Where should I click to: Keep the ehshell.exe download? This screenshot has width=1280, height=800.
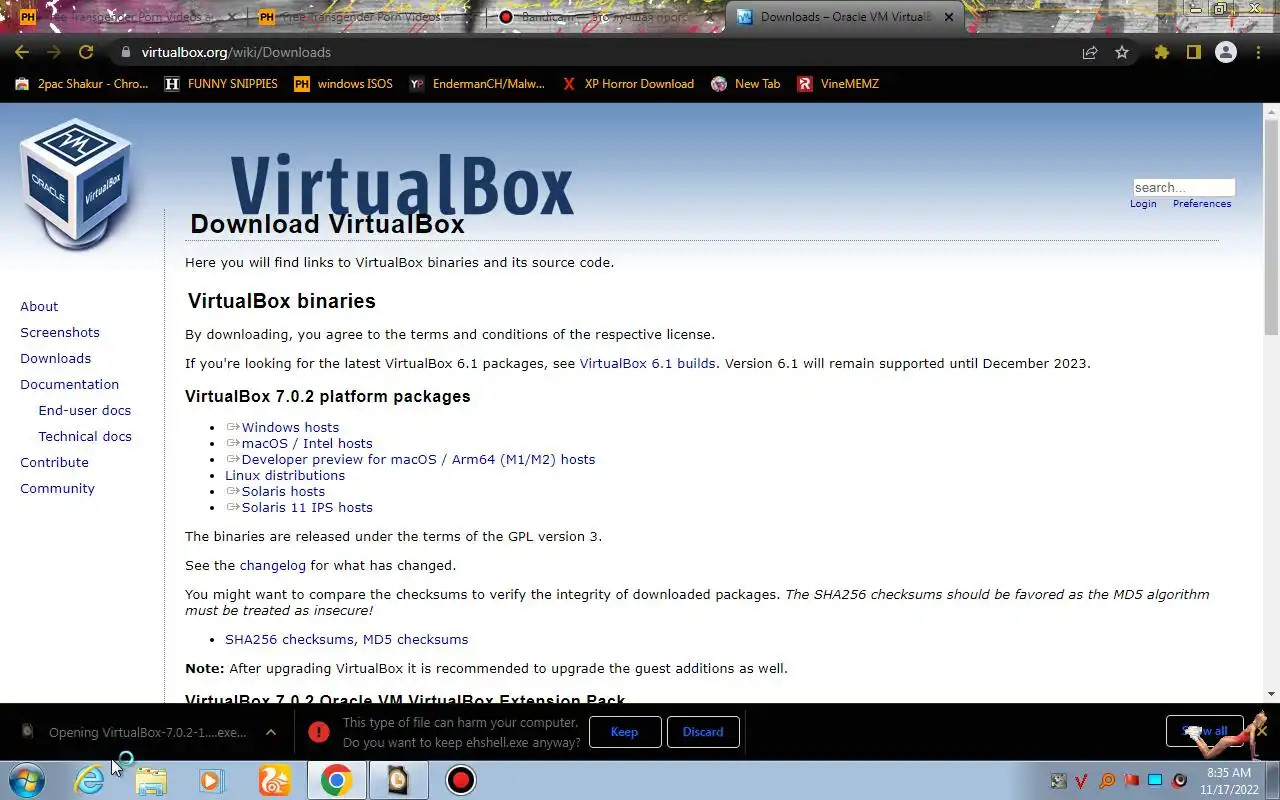[624, 732]
